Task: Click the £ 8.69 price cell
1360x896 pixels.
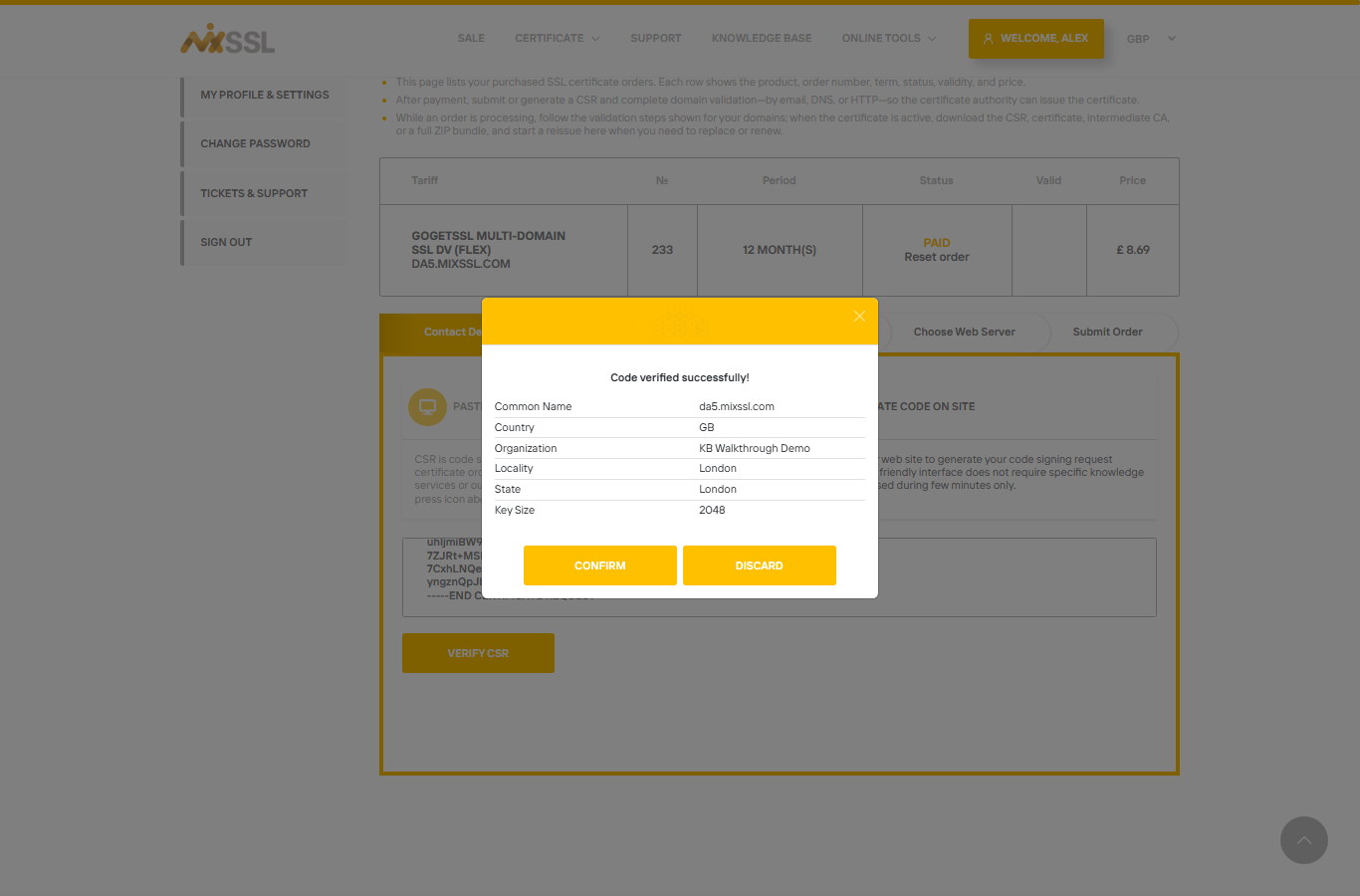Action: click(x=1133, y=250)
